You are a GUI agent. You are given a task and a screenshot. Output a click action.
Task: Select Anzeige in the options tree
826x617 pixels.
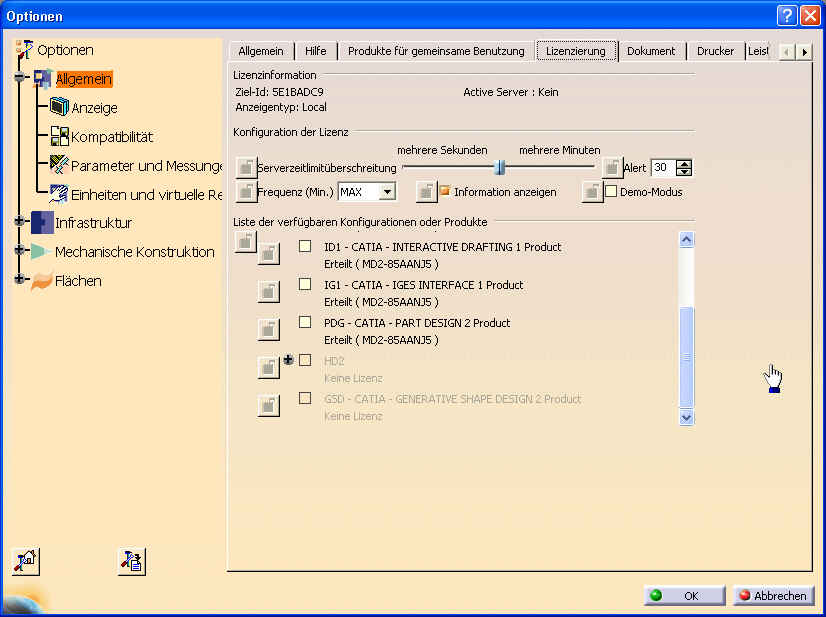pyautogui.click(x=94, y=108)
